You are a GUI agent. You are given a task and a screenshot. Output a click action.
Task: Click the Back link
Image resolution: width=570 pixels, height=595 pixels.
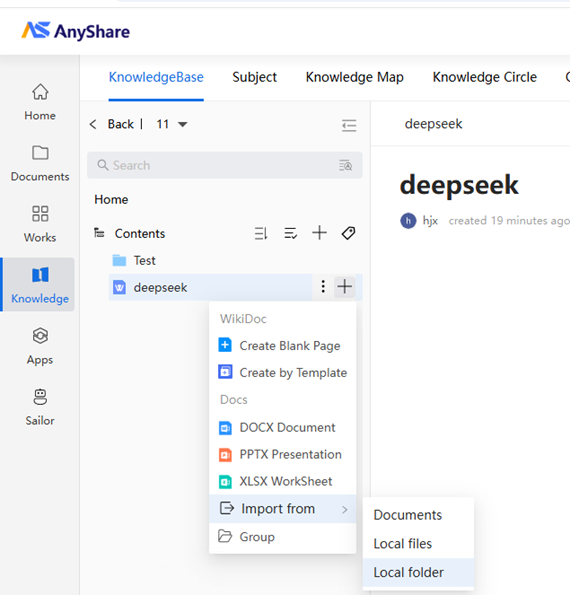[121, 124]
